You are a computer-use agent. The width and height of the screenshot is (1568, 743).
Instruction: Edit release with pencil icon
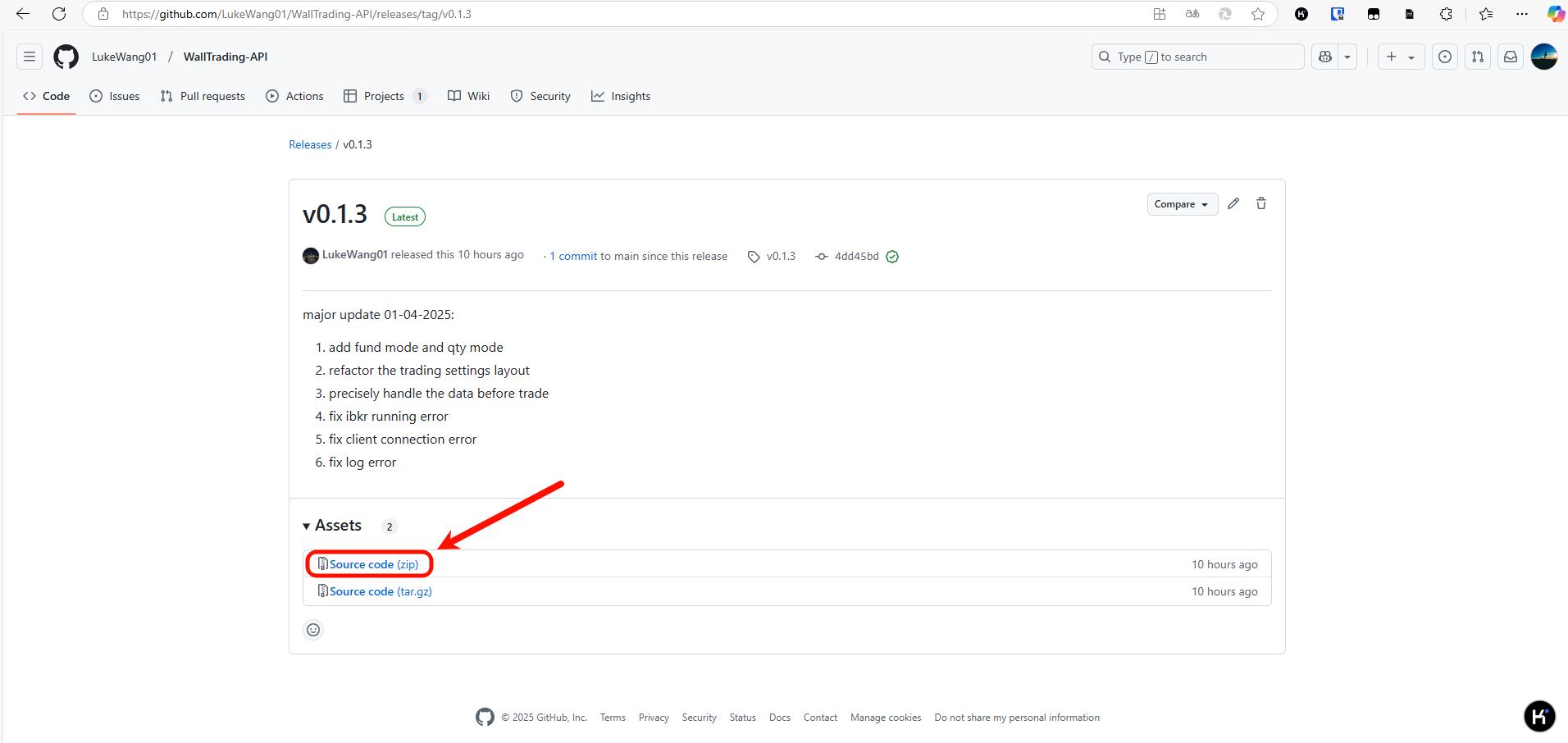pos(1233,203)
